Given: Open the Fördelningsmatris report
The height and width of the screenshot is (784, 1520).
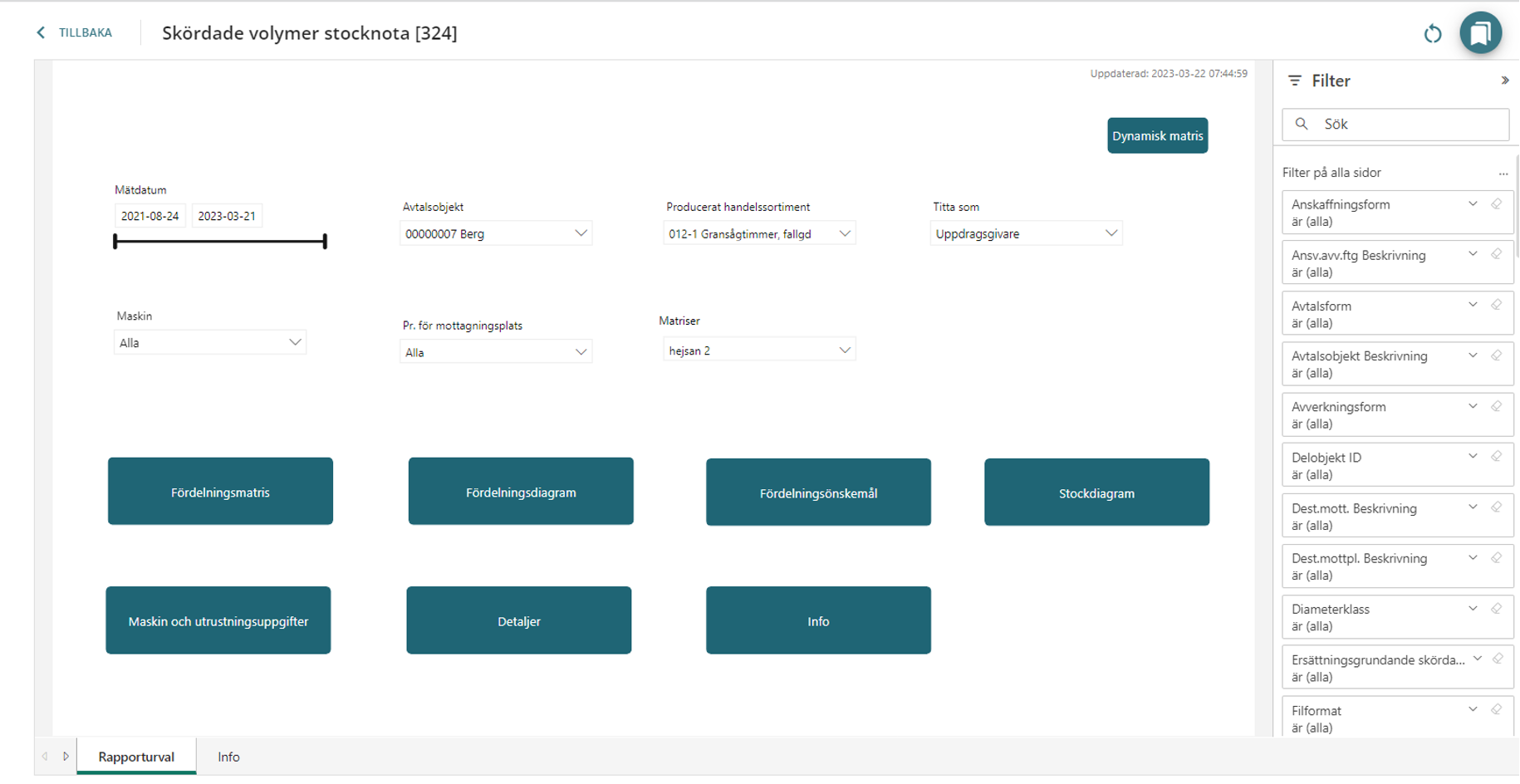Looking at the screenshot, I should pyautogui.click(x=220, y=492).
